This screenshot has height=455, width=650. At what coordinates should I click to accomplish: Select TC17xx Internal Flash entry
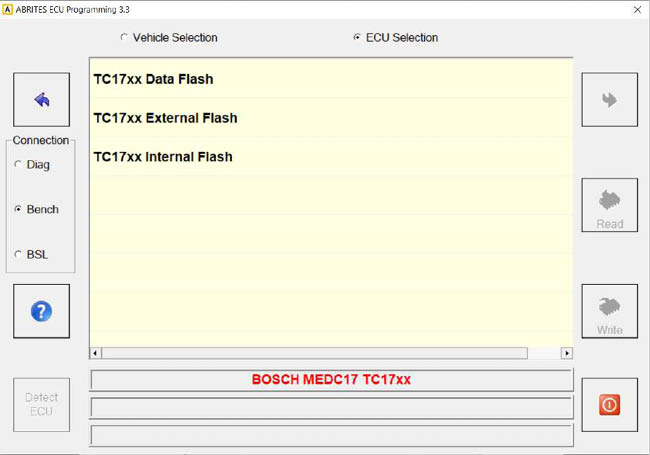pyautogui.click(x=163, y=157)
